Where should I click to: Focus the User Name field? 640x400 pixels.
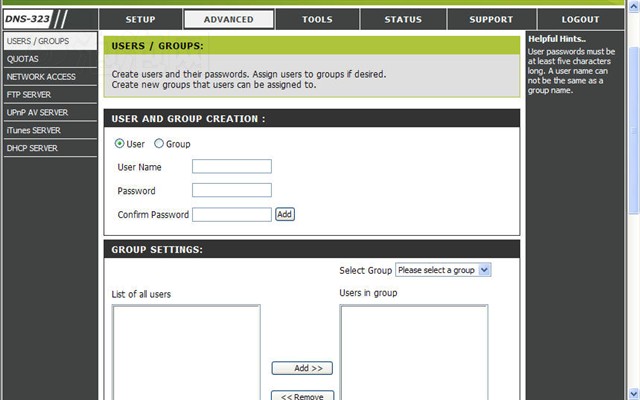point(231,166)
